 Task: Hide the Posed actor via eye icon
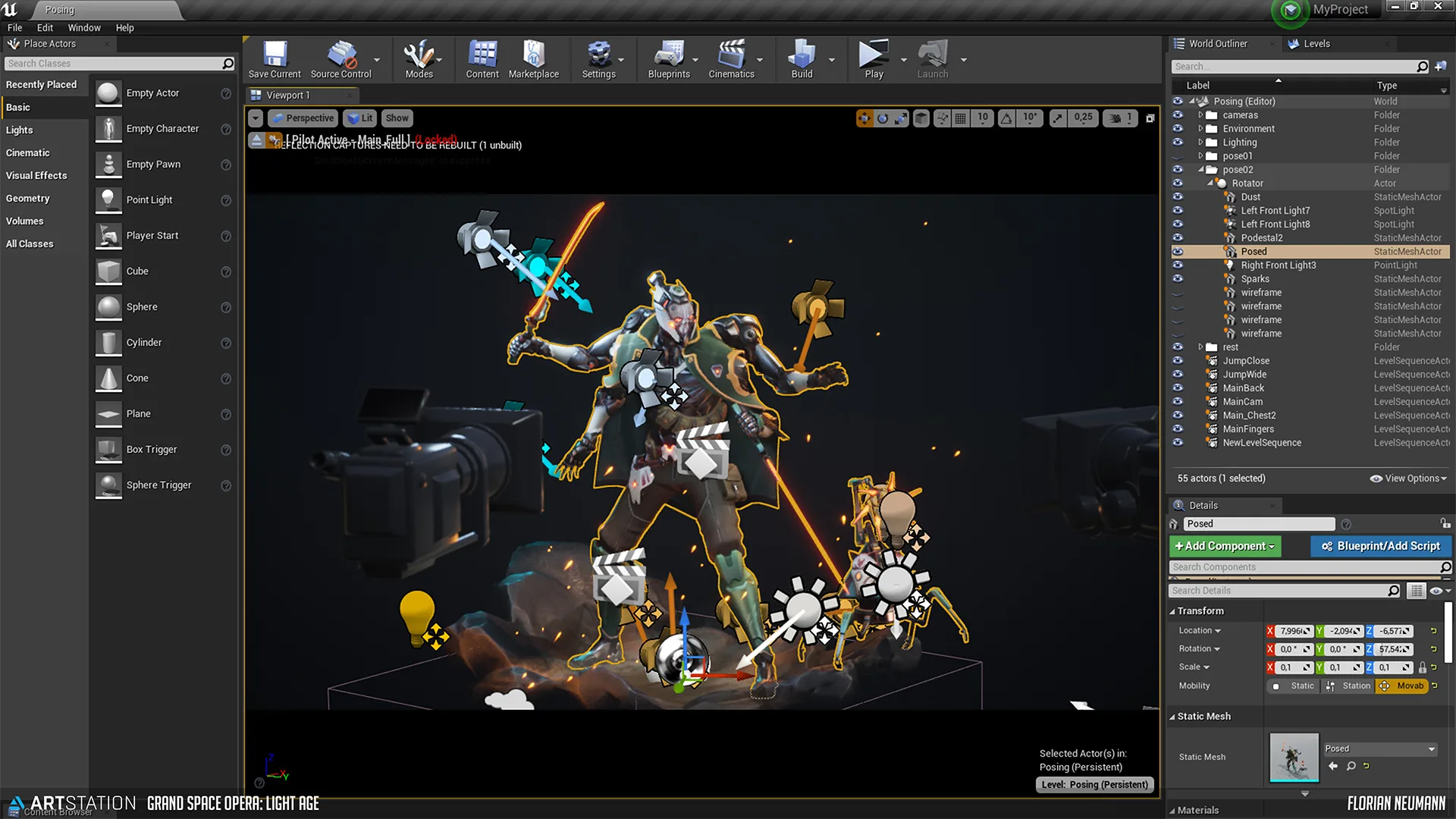1178,252
